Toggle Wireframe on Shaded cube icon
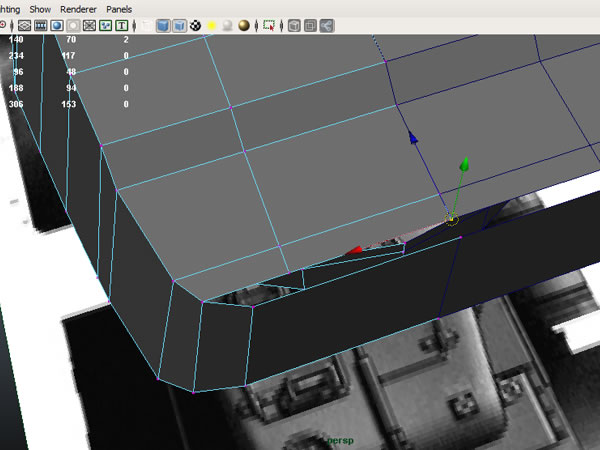 [180, 24]
